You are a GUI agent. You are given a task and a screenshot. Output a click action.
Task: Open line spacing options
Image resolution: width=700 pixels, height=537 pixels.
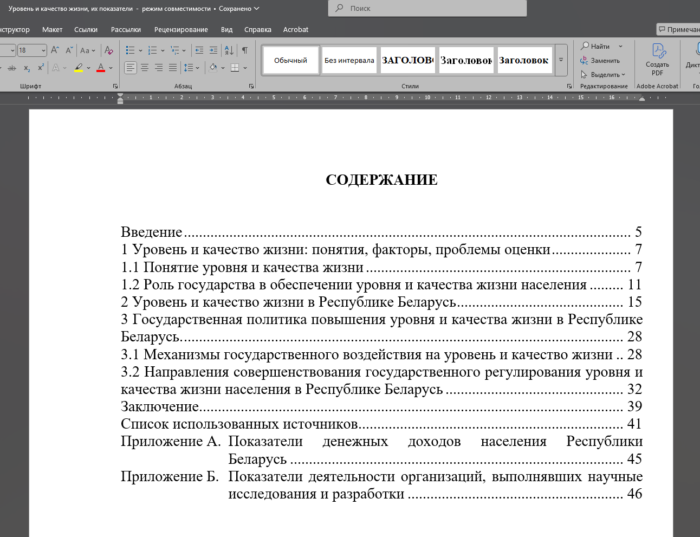(x=191, y=68)
